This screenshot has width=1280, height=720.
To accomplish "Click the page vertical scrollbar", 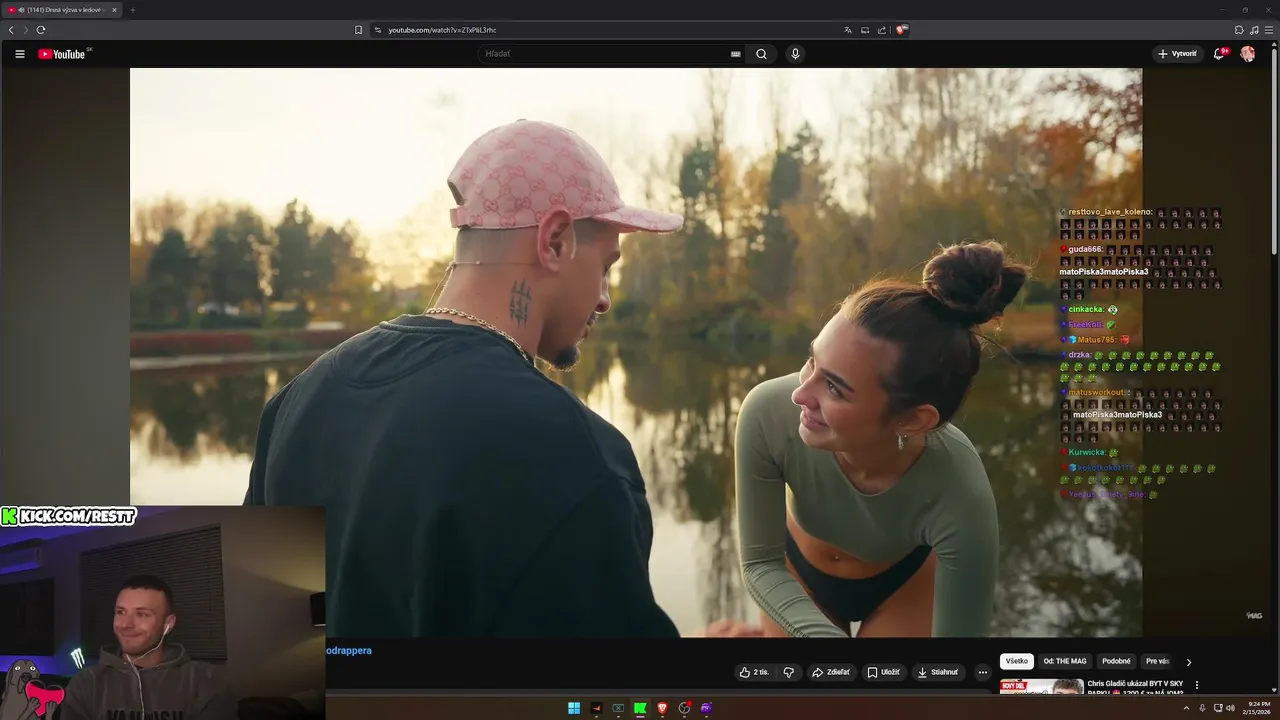I will pyautogui.click(x=1275, y=150).
